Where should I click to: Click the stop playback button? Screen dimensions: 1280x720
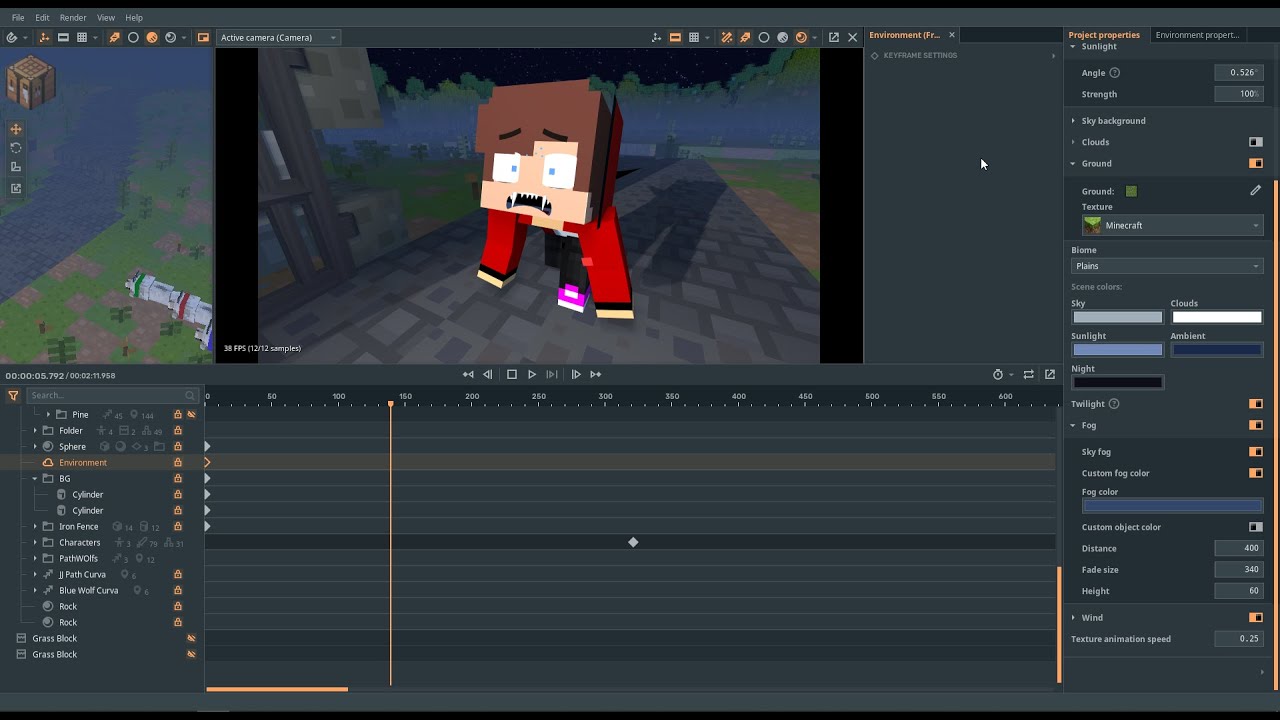(x=512, y=374)
